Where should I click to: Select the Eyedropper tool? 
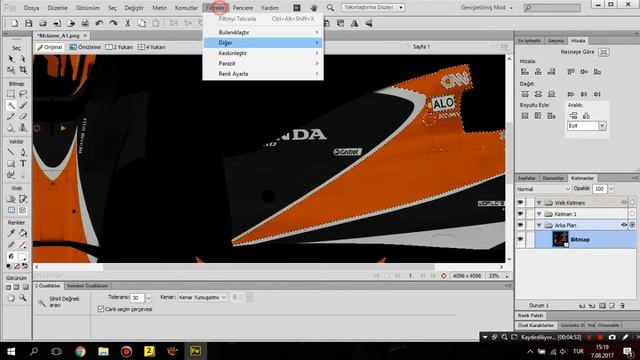click(11, 233)
